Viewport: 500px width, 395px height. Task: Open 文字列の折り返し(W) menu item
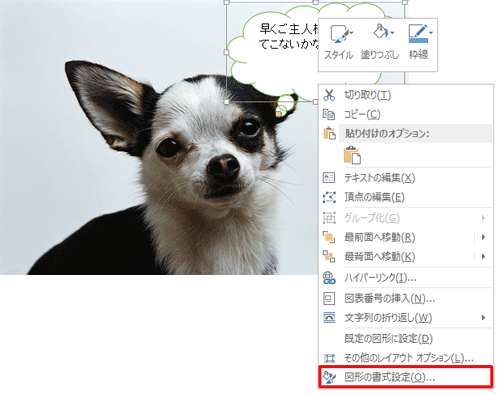coord(406,318)
